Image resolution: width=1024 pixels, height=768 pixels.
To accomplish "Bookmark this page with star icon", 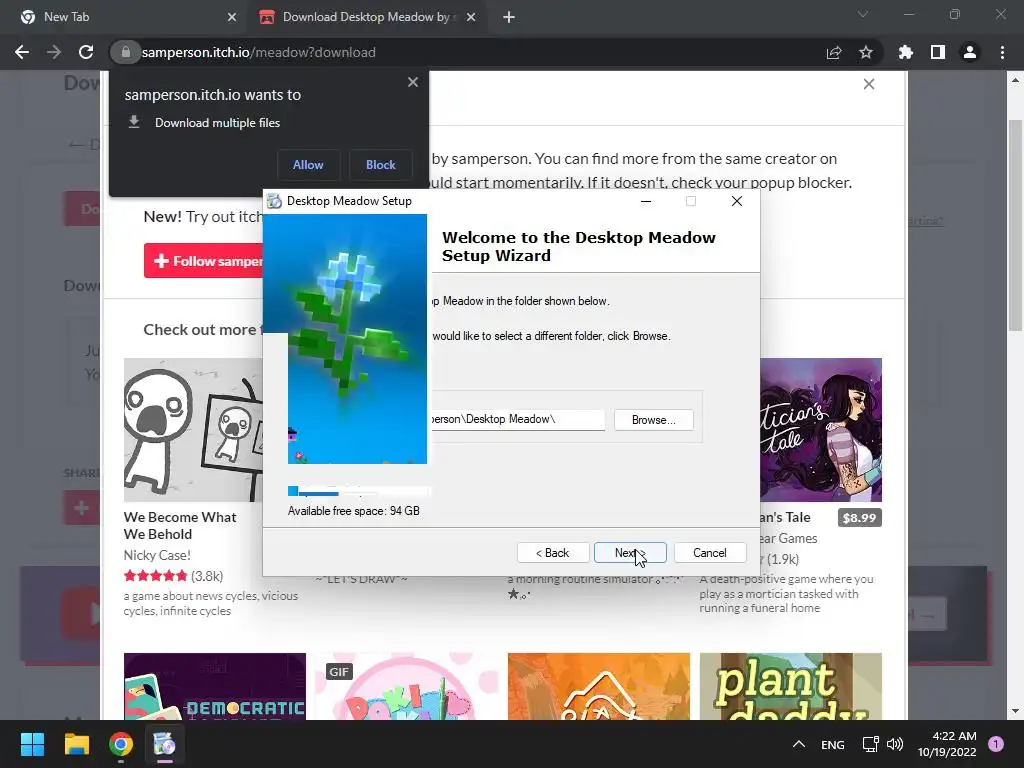I will pos(866,52).
